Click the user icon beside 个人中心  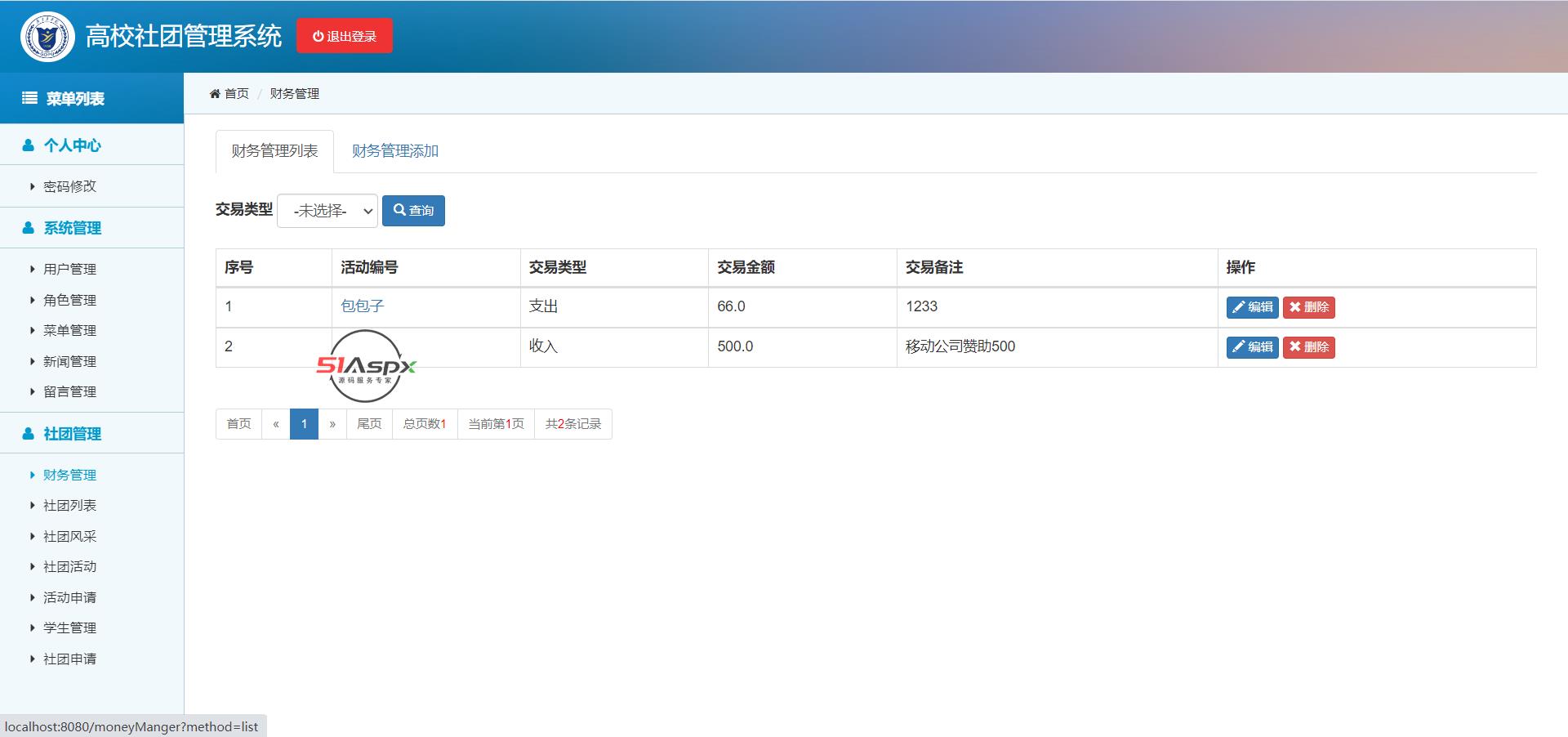pos(29,145)
